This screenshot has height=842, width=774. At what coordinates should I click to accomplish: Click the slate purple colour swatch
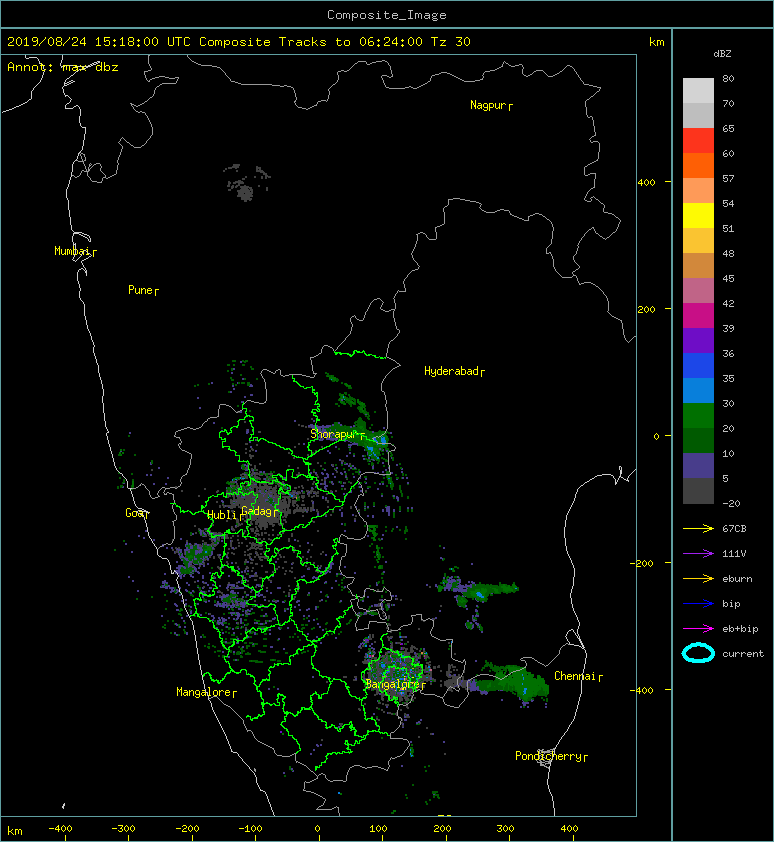(698, 466)
